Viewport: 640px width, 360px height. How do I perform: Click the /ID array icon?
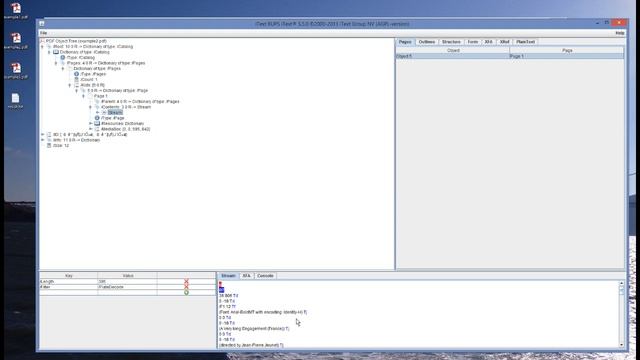[x=49, y=135]
